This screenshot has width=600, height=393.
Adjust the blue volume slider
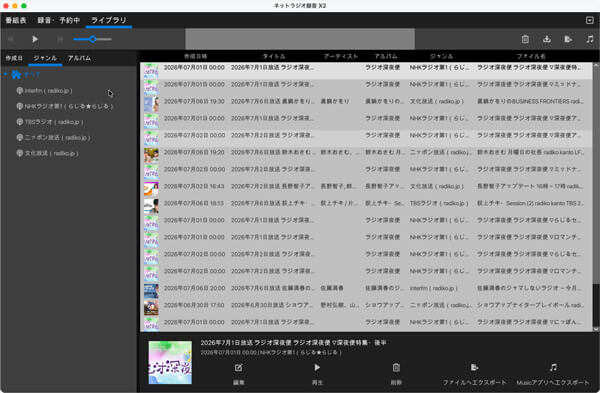[x=93, y=39]
